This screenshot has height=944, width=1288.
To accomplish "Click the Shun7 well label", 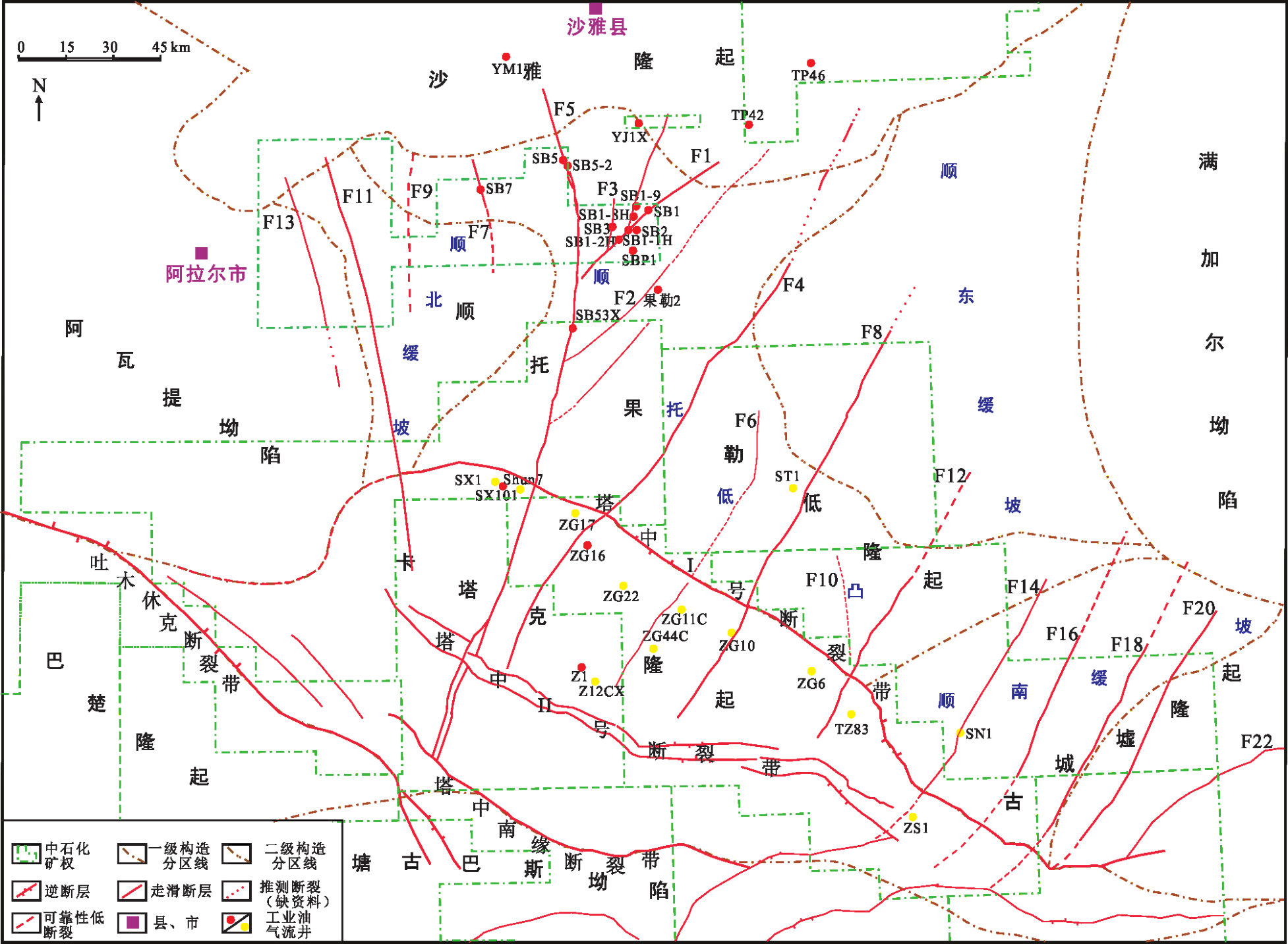I will [523, 480].
